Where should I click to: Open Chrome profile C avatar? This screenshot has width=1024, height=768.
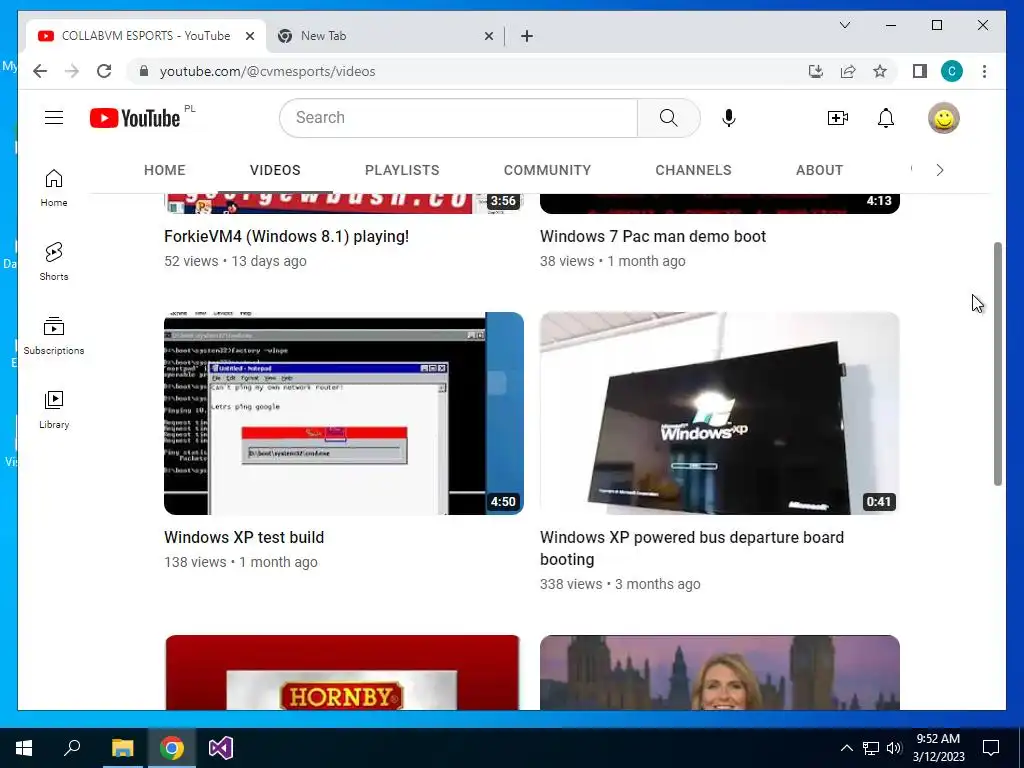point(952,71)
